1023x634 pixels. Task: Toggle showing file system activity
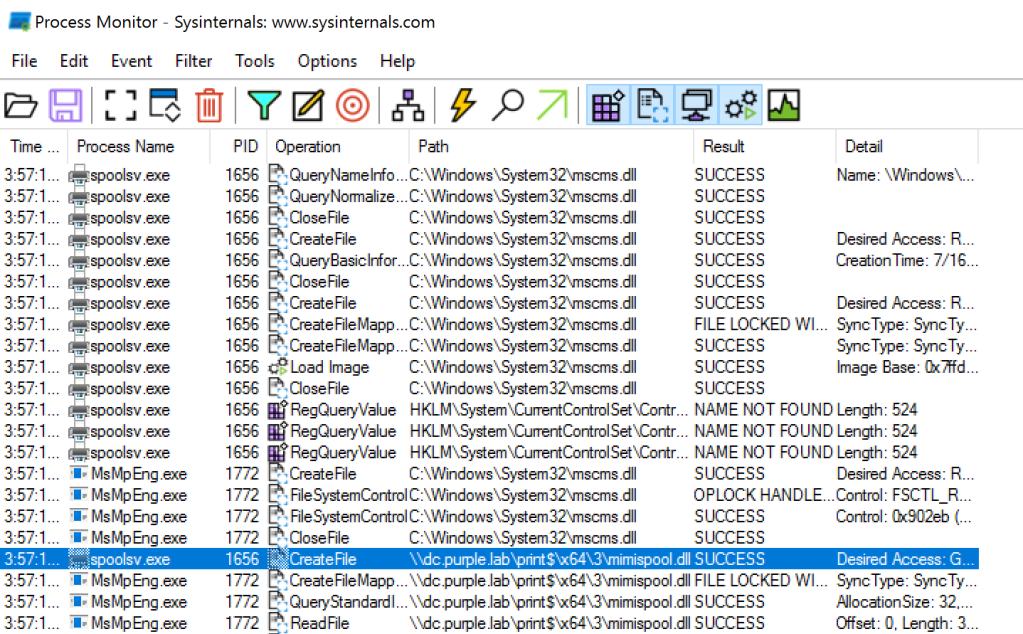[652, 105]
